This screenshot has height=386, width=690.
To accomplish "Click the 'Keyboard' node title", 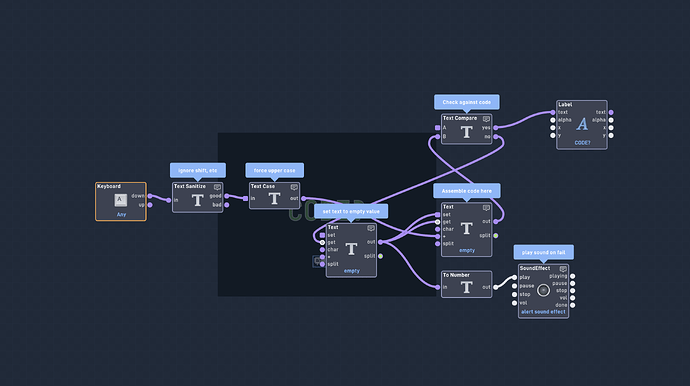I will (109, 186).
